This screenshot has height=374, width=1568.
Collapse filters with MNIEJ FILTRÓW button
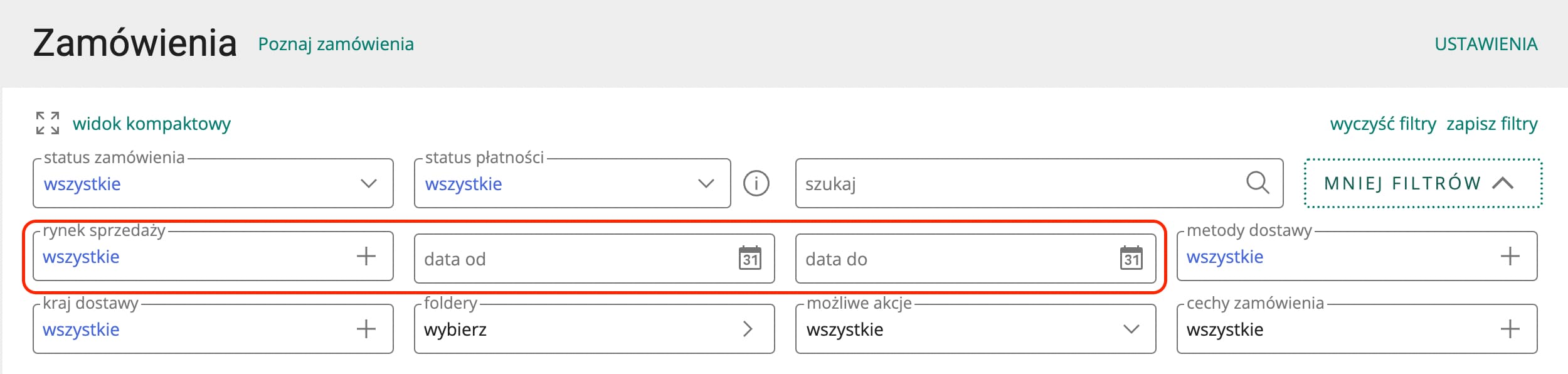(1423, 183)
